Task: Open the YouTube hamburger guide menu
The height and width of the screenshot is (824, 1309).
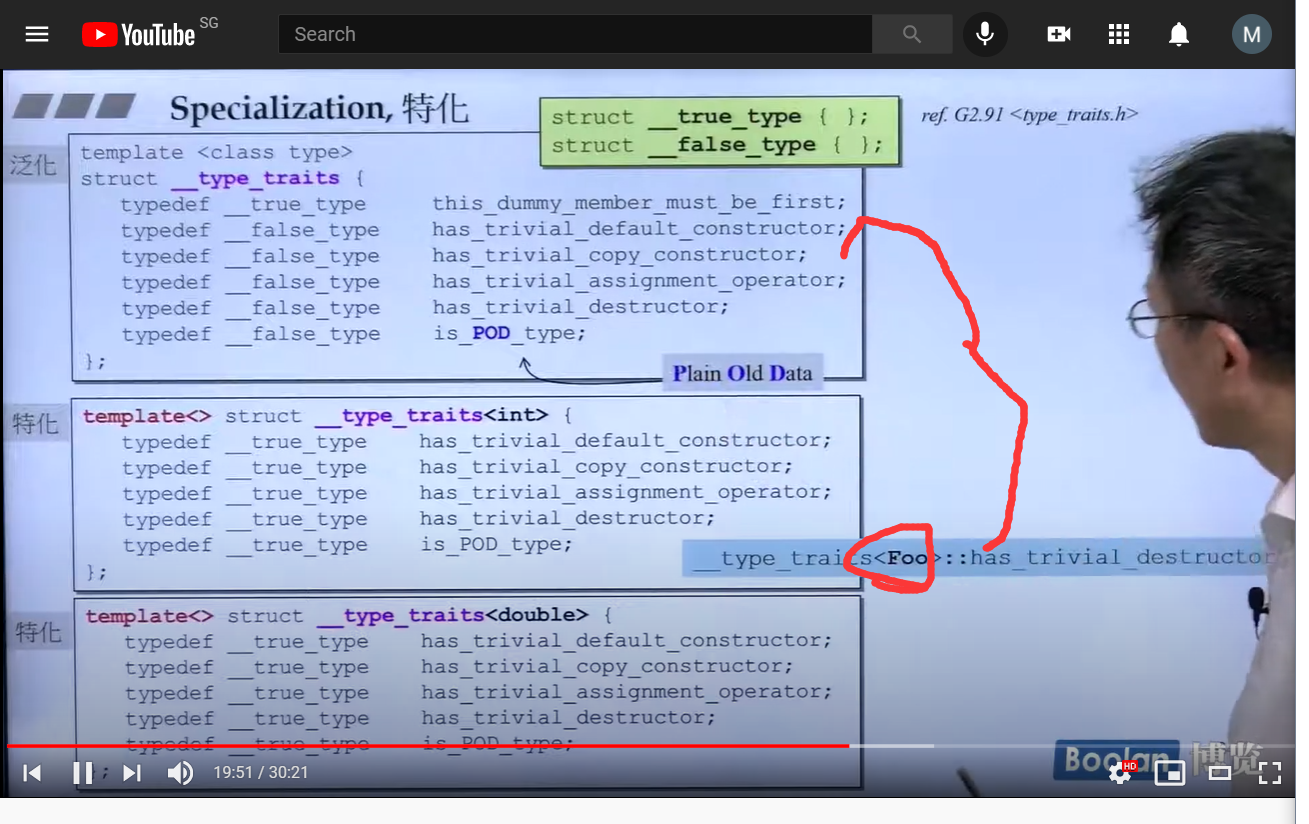Action: pos(37,35)
